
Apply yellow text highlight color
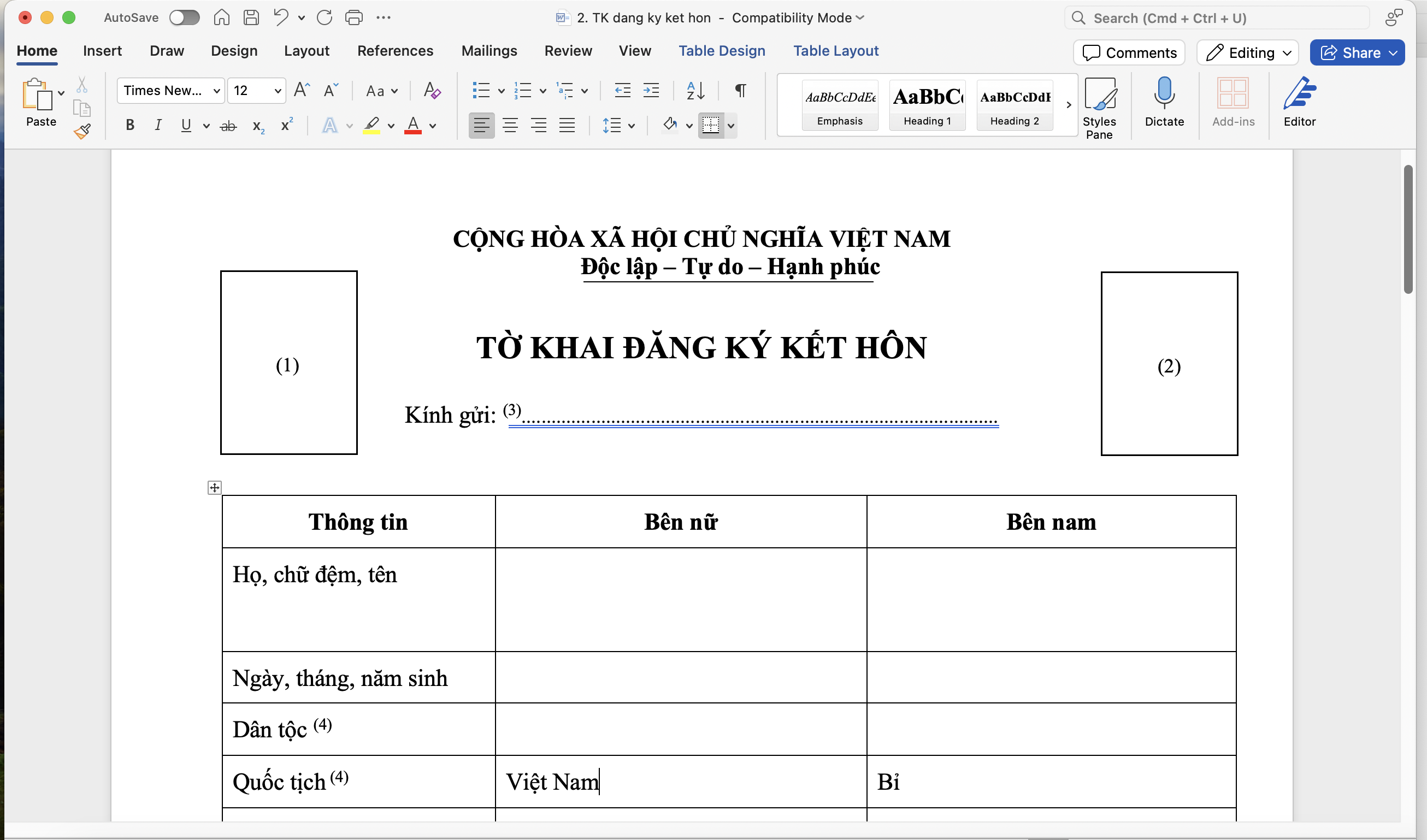[372, 125]
